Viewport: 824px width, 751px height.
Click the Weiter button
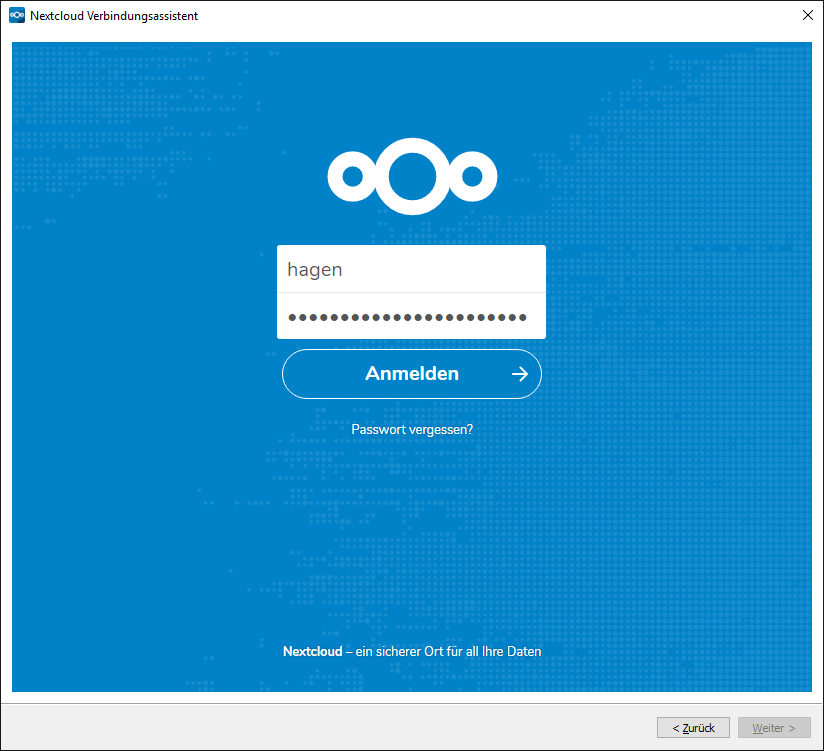coord(774,728)
